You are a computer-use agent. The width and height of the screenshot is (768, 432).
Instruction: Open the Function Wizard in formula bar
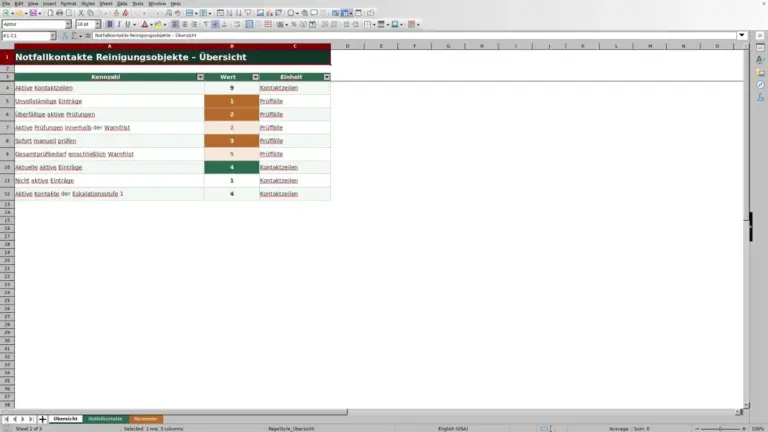pos(65,36)
